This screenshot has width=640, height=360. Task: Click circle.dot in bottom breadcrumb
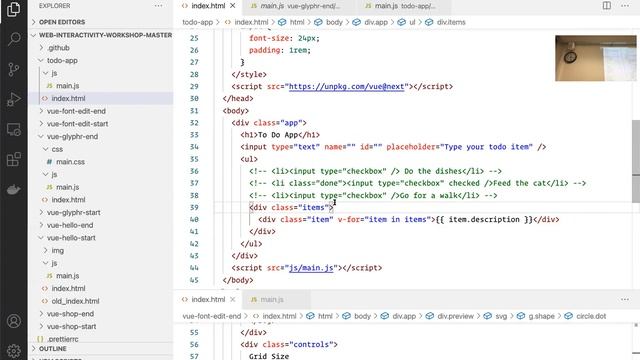pyautogui.click(x=591, y=316)
